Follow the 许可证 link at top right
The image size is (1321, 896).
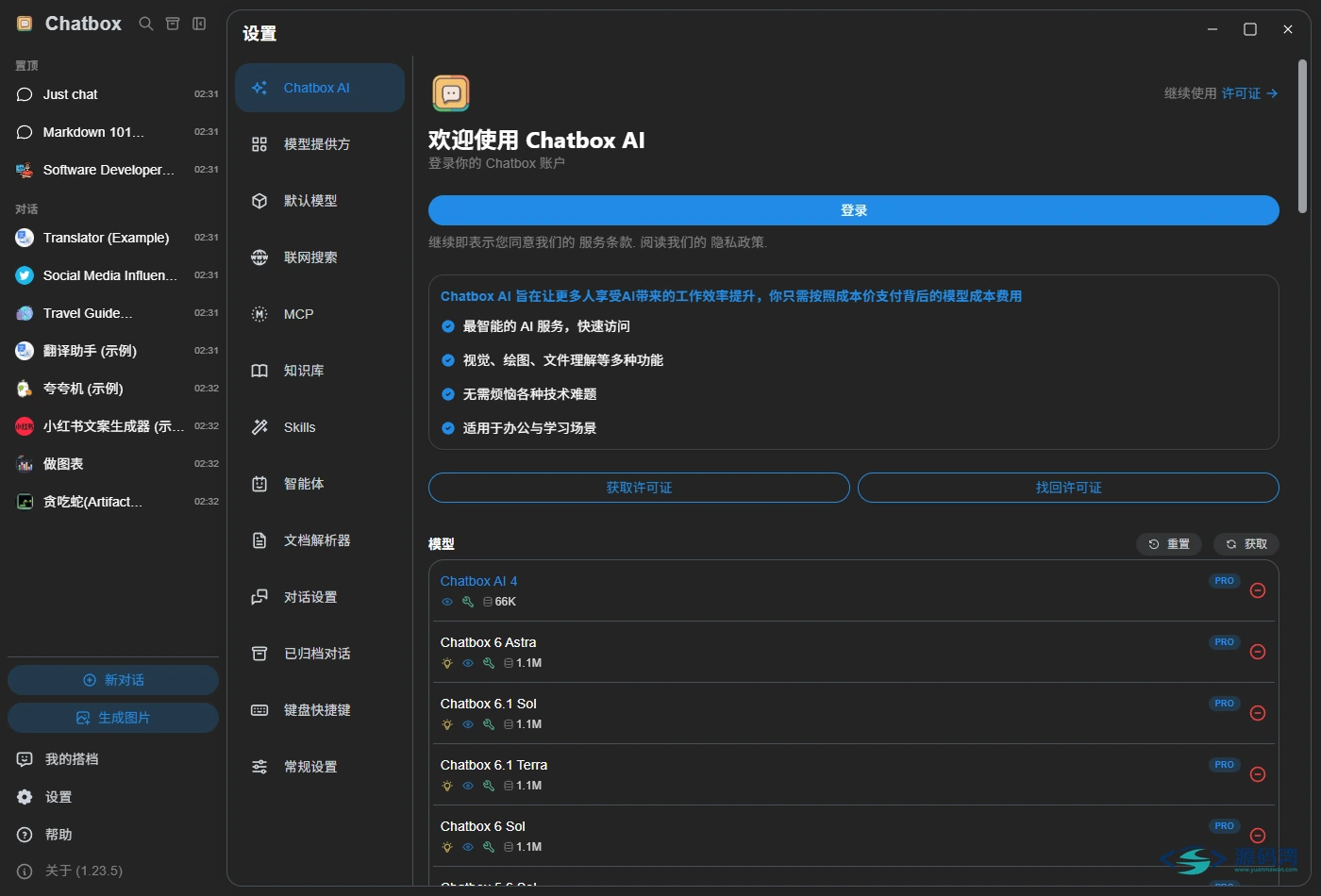1250,93
